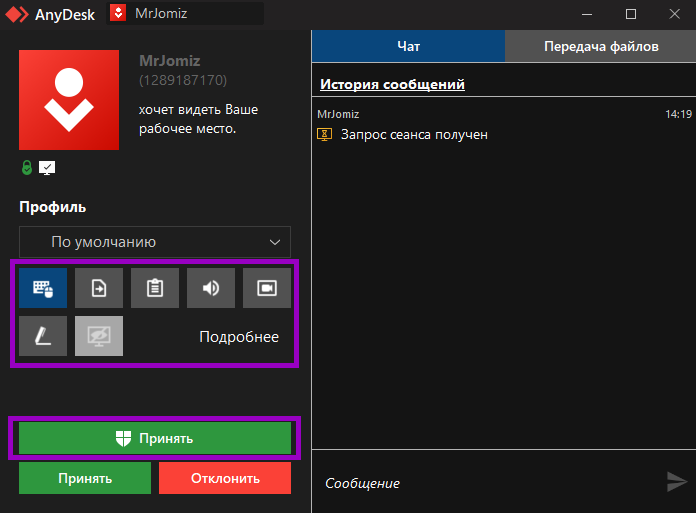Toggle file transfer permission icon
Screen dimensions: 696x513
coord(99,288)
